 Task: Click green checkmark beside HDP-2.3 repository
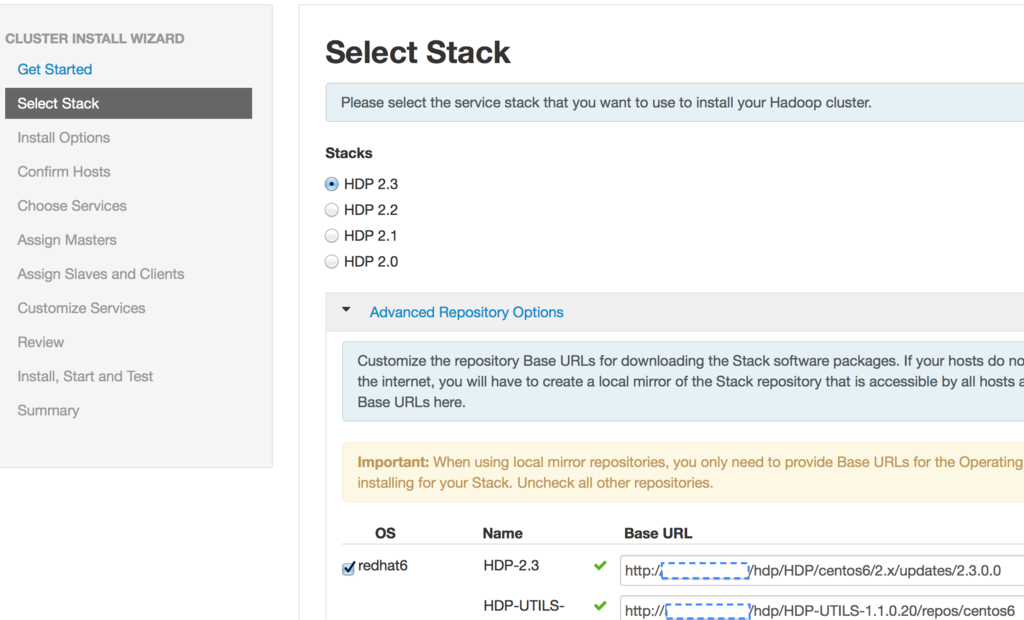click(600, 566)
